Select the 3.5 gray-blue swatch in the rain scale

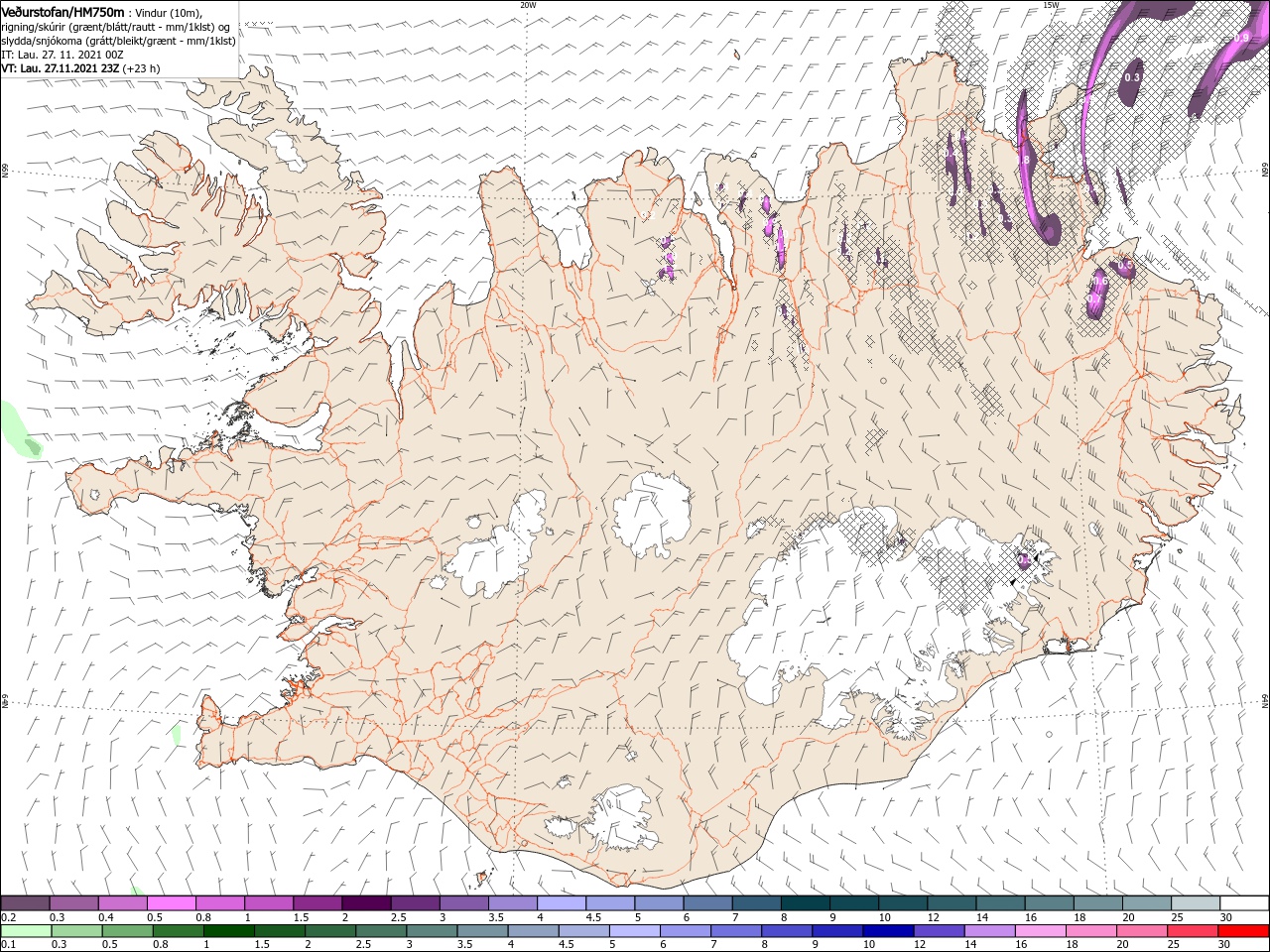(483, 931)
